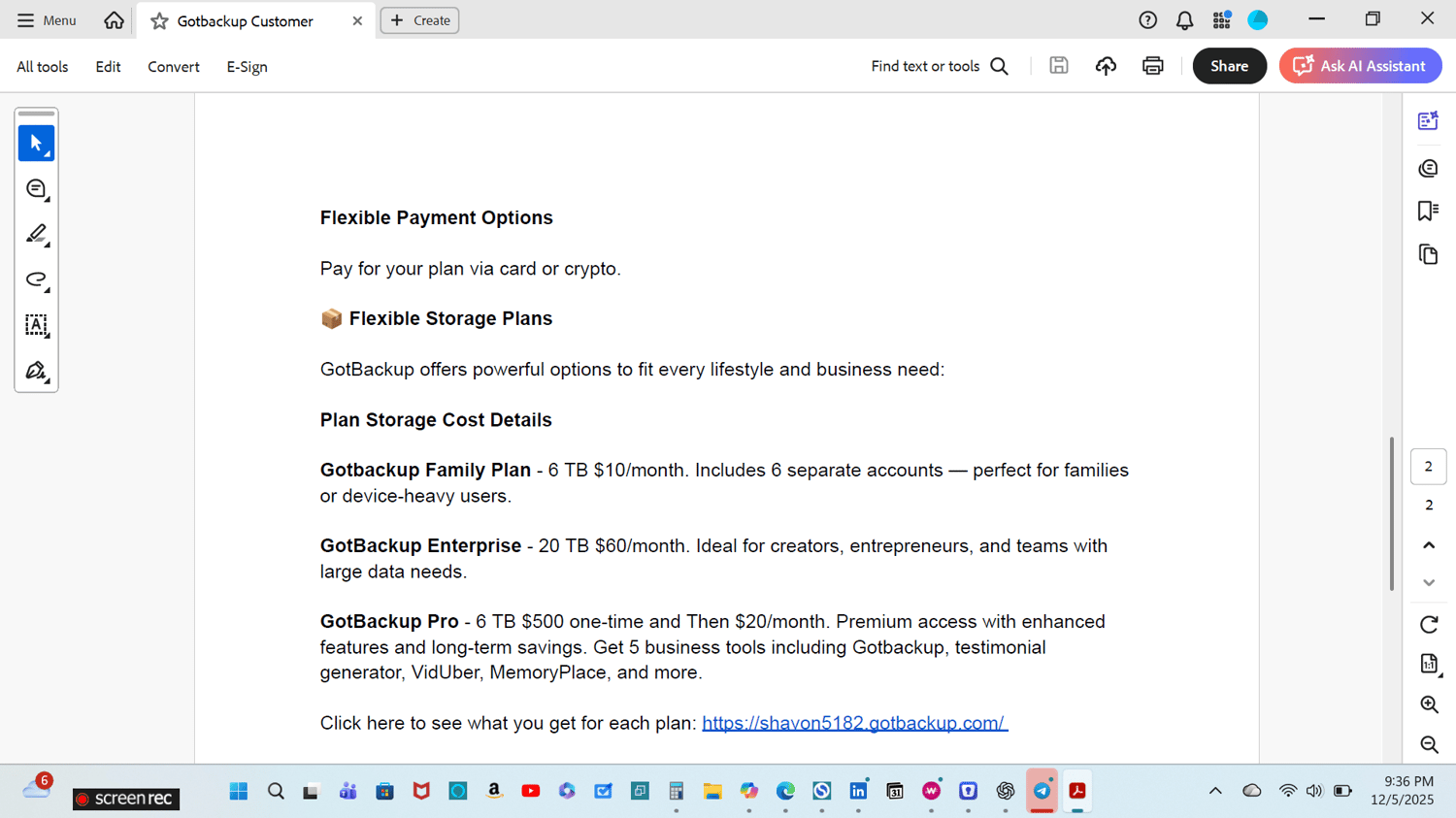This screenshot has width=1456, height=818.
Task: Click the Create button
Action: coord(419,20)
